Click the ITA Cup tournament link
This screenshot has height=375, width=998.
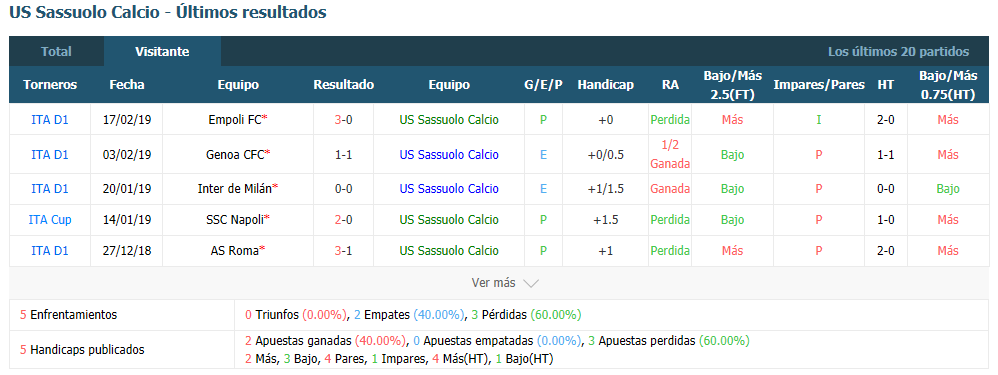pyautogui.click(x=50, y=220)
